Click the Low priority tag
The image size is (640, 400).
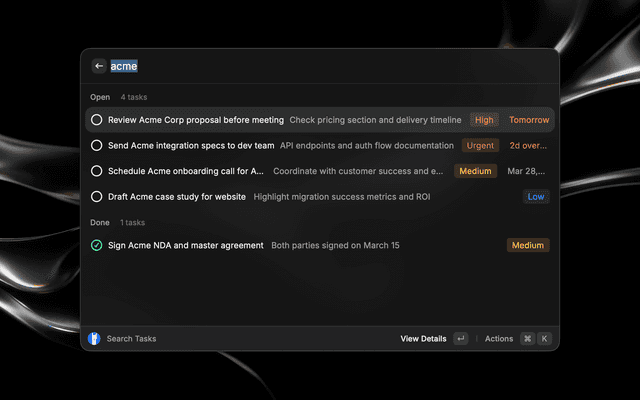coord(536,197)
